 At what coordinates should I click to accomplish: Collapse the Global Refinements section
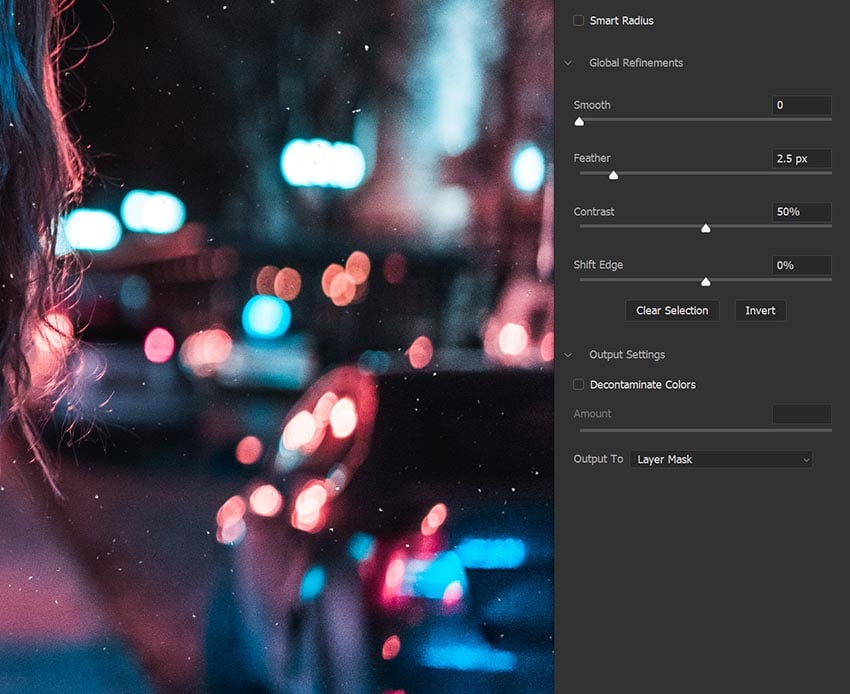click(x=568, y=63)
